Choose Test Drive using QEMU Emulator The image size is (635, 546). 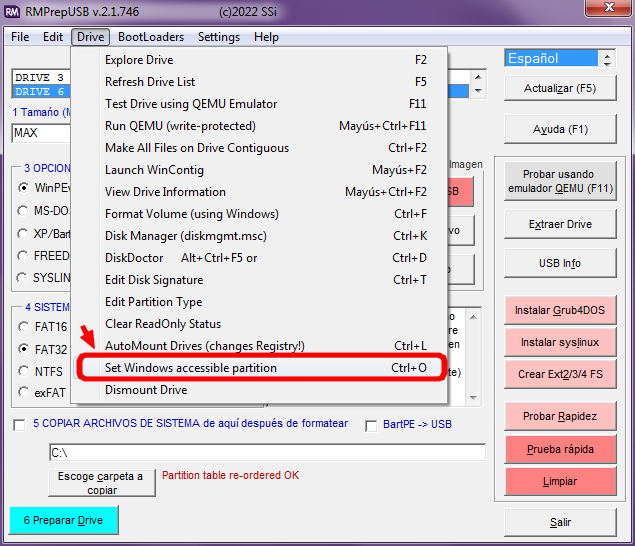(260, 104)
